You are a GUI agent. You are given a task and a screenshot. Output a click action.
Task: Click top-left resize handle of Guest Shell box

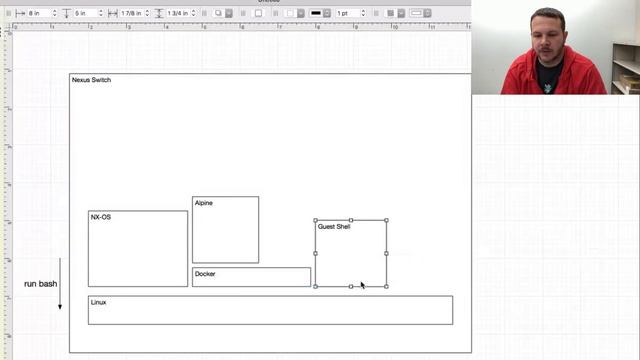tap(316, 220)
